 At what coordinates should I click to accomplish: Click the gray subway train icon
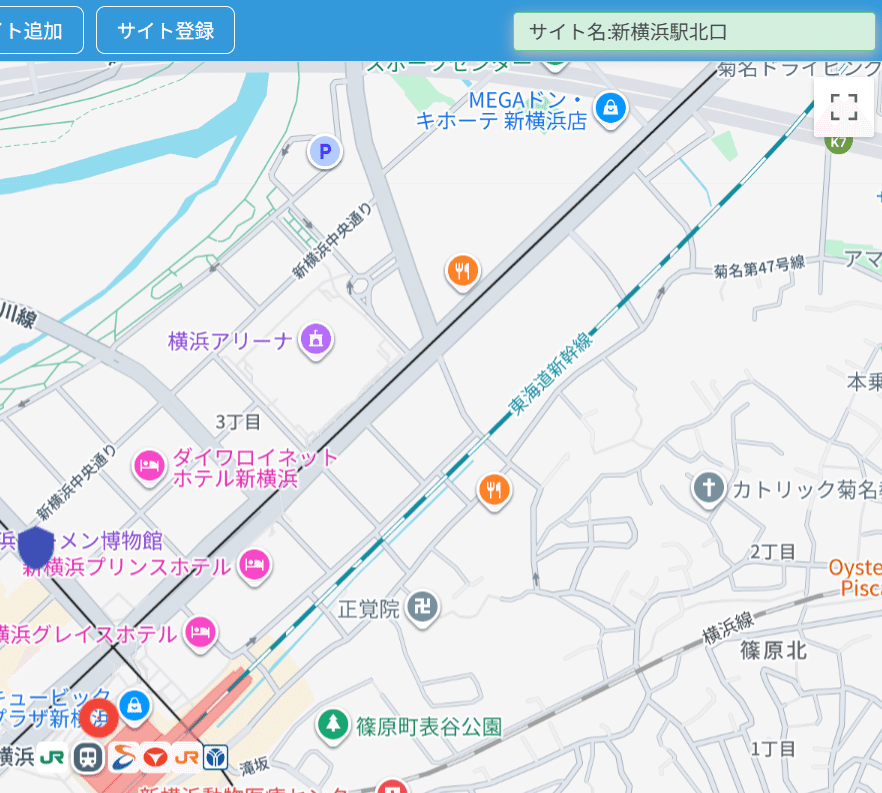pos(87,756)
